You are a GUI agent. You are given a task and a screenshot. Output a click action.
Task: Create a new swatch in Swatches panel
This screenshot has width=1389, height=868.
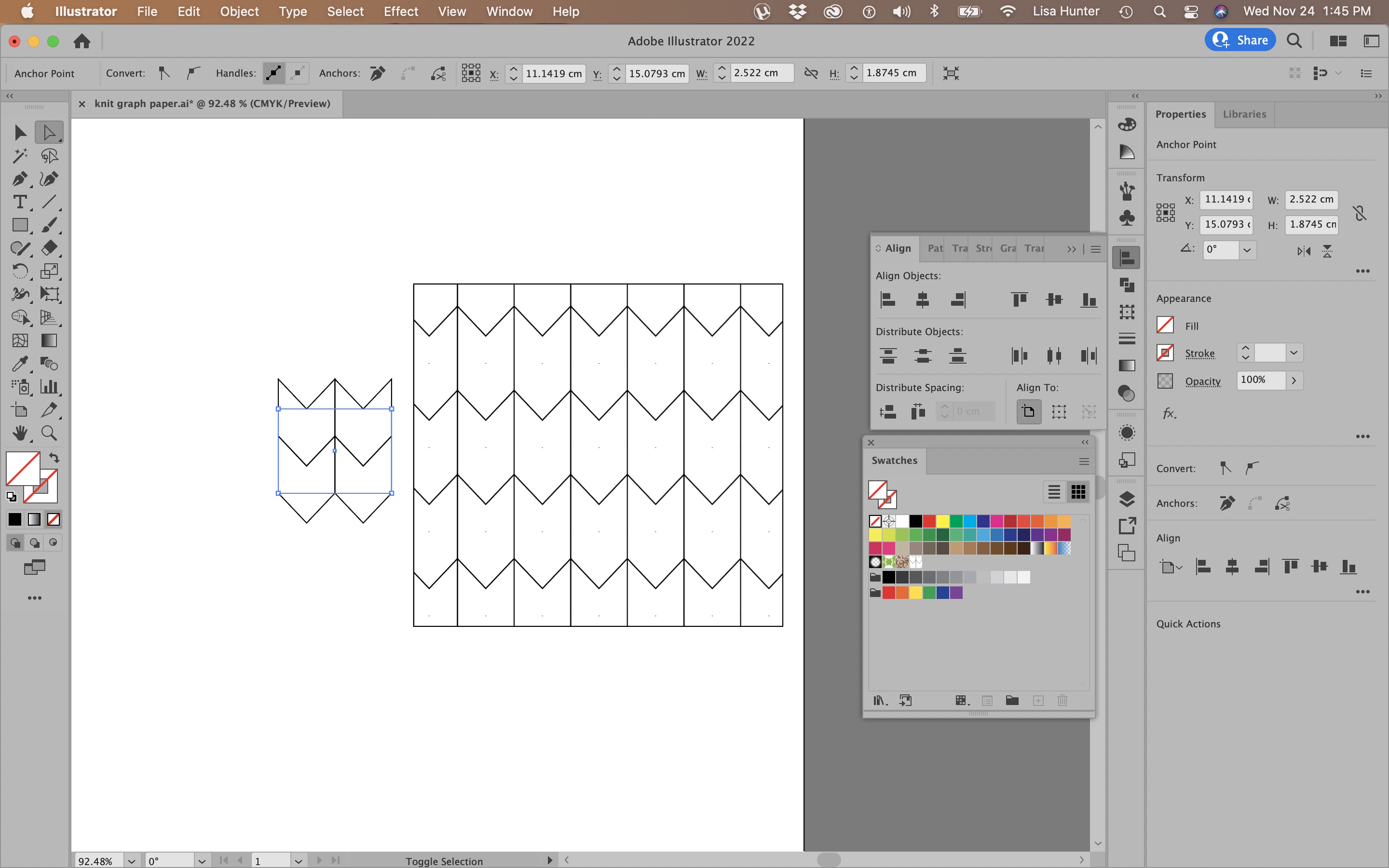[1038, 700]
